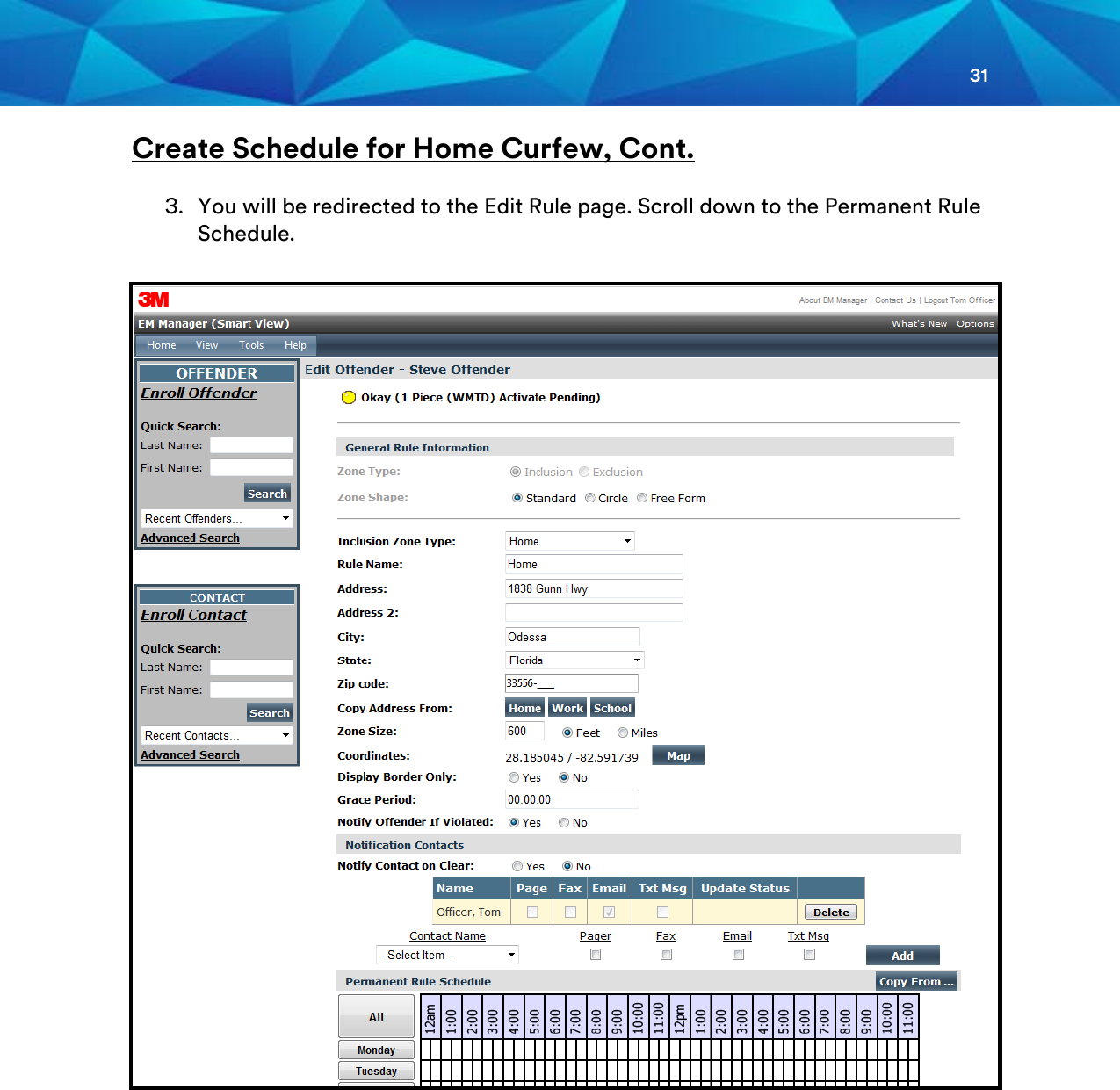Open the Help menu
Image resolution: width=1120 pixels, height=1090 pixels.
[295, 345]
